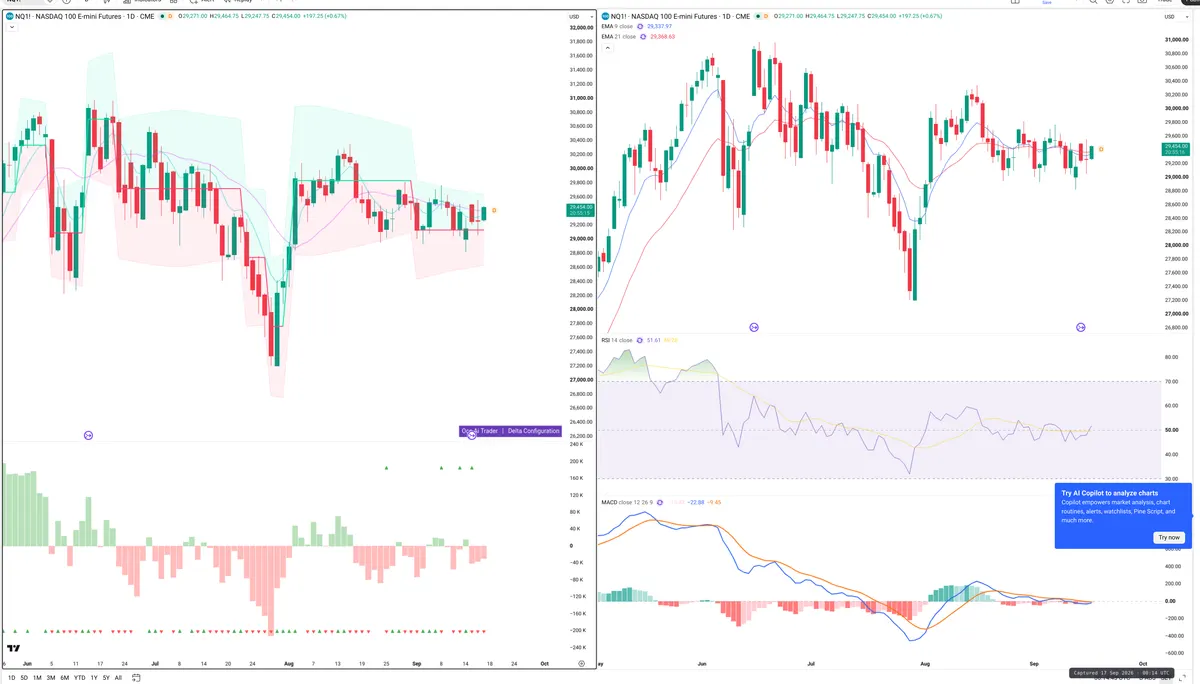Select the YTD time range button
Image resolution: width=1200 pixels, height=684 pixels.
pos(80,678)
